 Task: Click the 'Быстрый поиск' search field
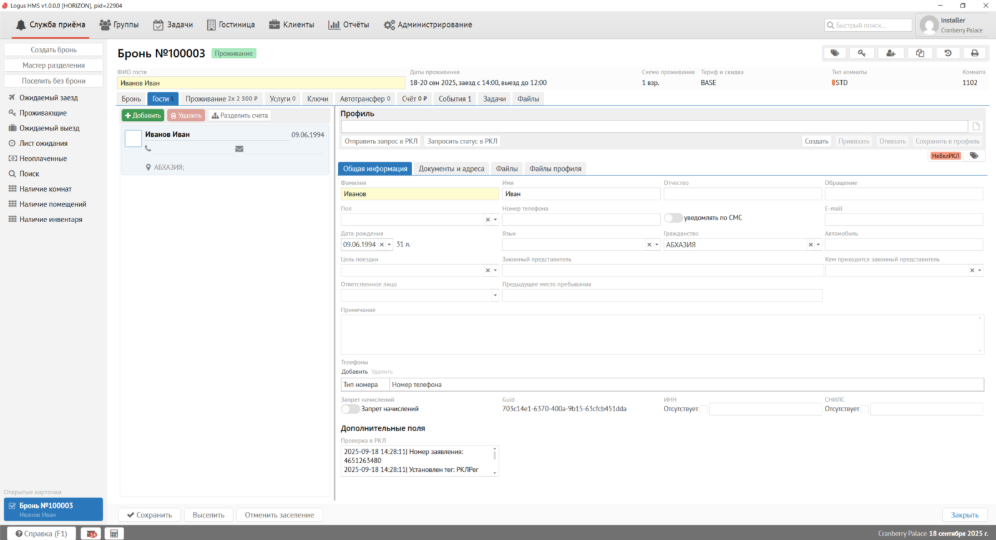click(x=867, y=25)
